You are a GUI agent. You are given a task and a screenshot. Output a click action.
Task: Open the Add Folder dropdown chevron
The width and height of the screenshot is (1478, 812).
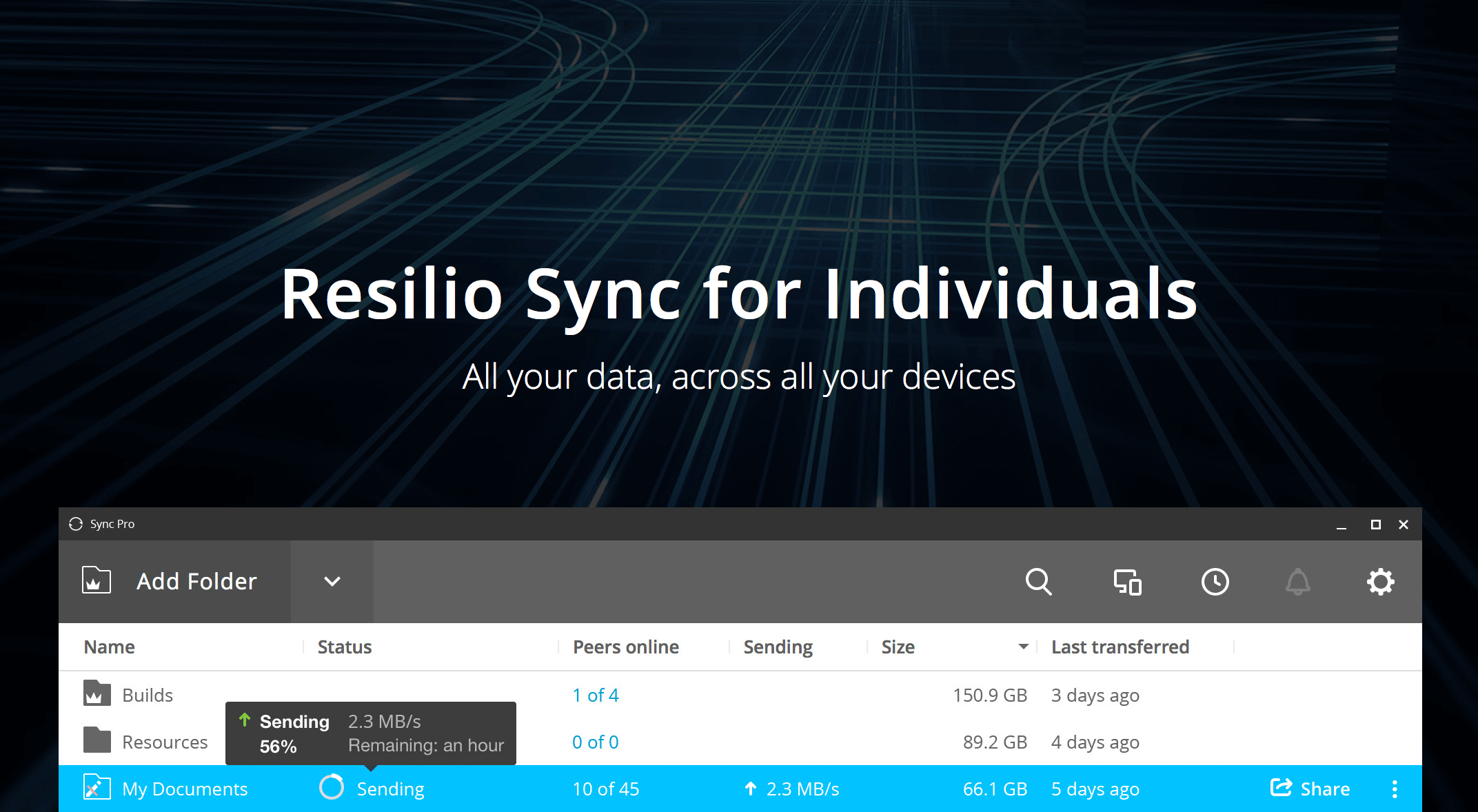[332, 581]
